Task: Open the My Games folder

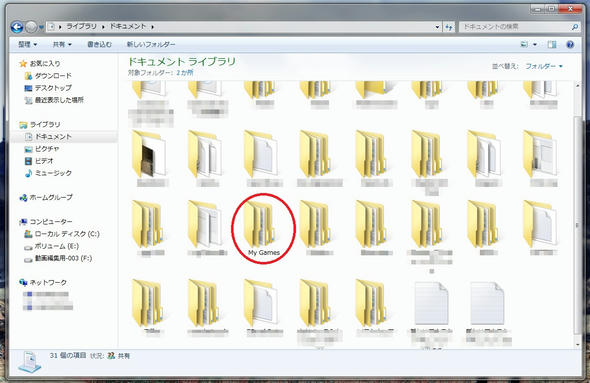Action: pos(263,229)
